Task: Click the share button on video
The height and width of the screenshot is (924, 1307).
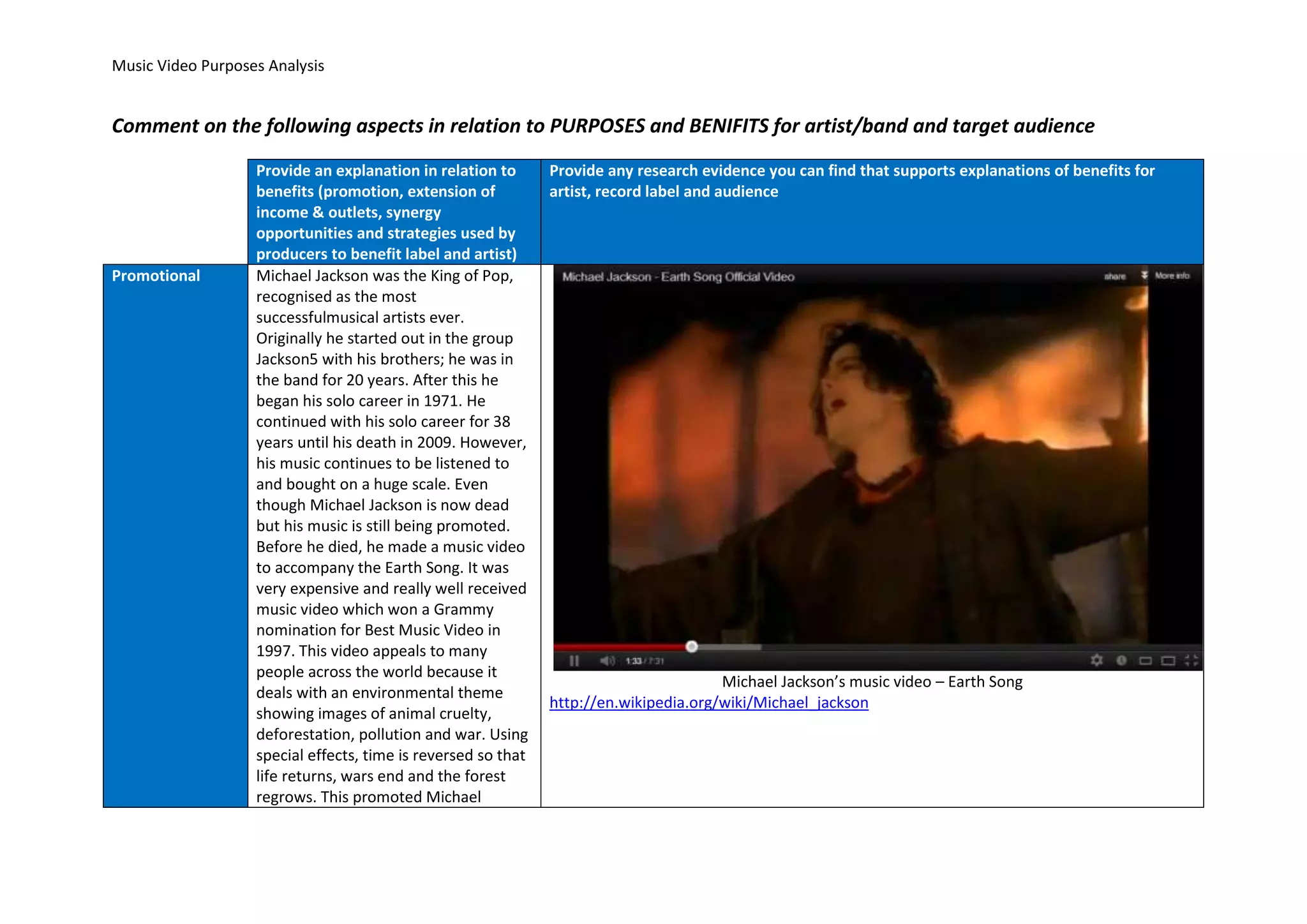Action: coord(1115,276)
